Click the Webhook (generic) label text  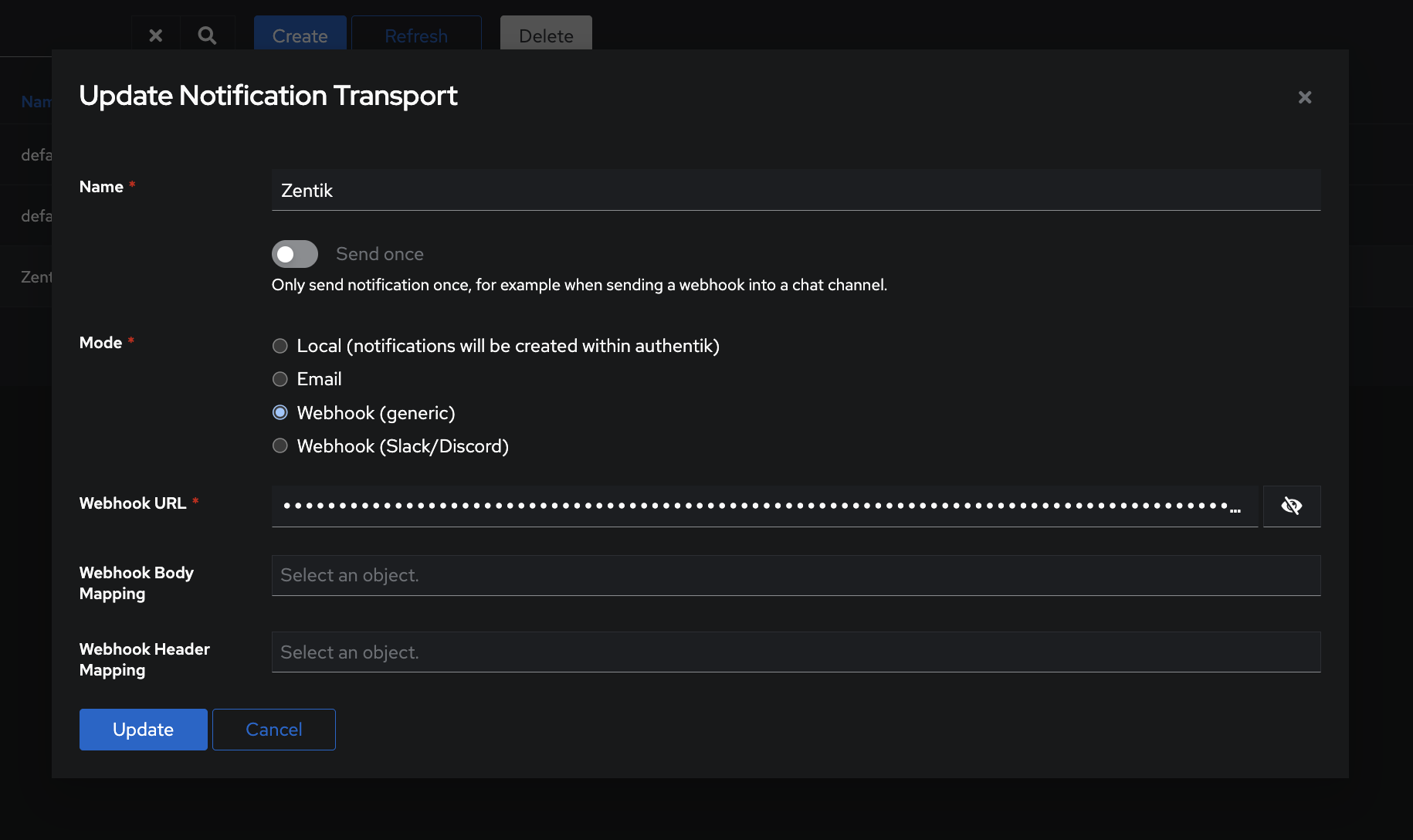tap(376, 413)
